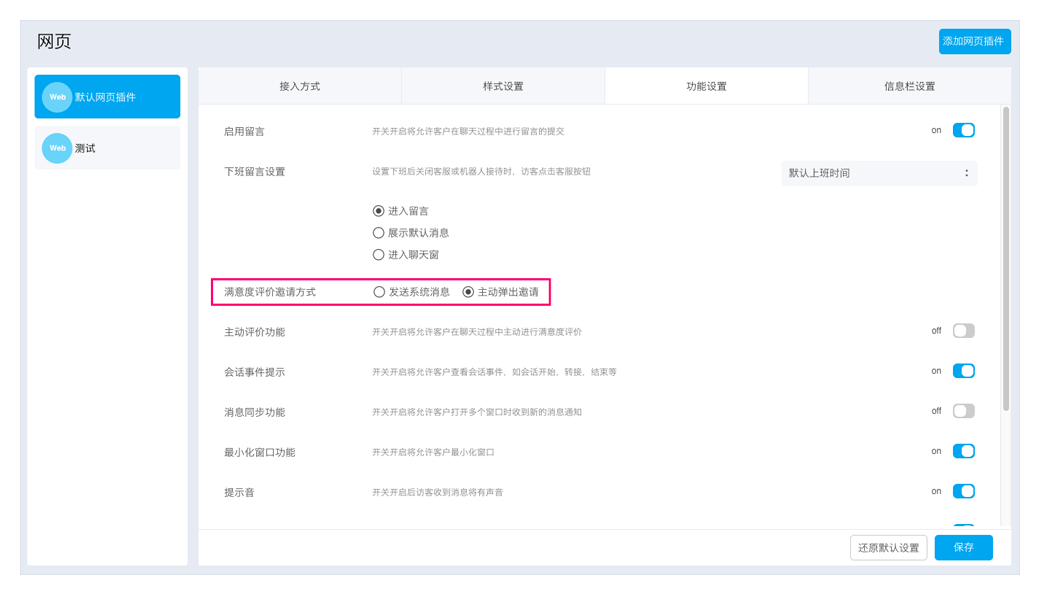Turn off 会话事件提示 toggle
This screenshot has width=1040, height=595.
pyautogui.click(x=963, y=371)
